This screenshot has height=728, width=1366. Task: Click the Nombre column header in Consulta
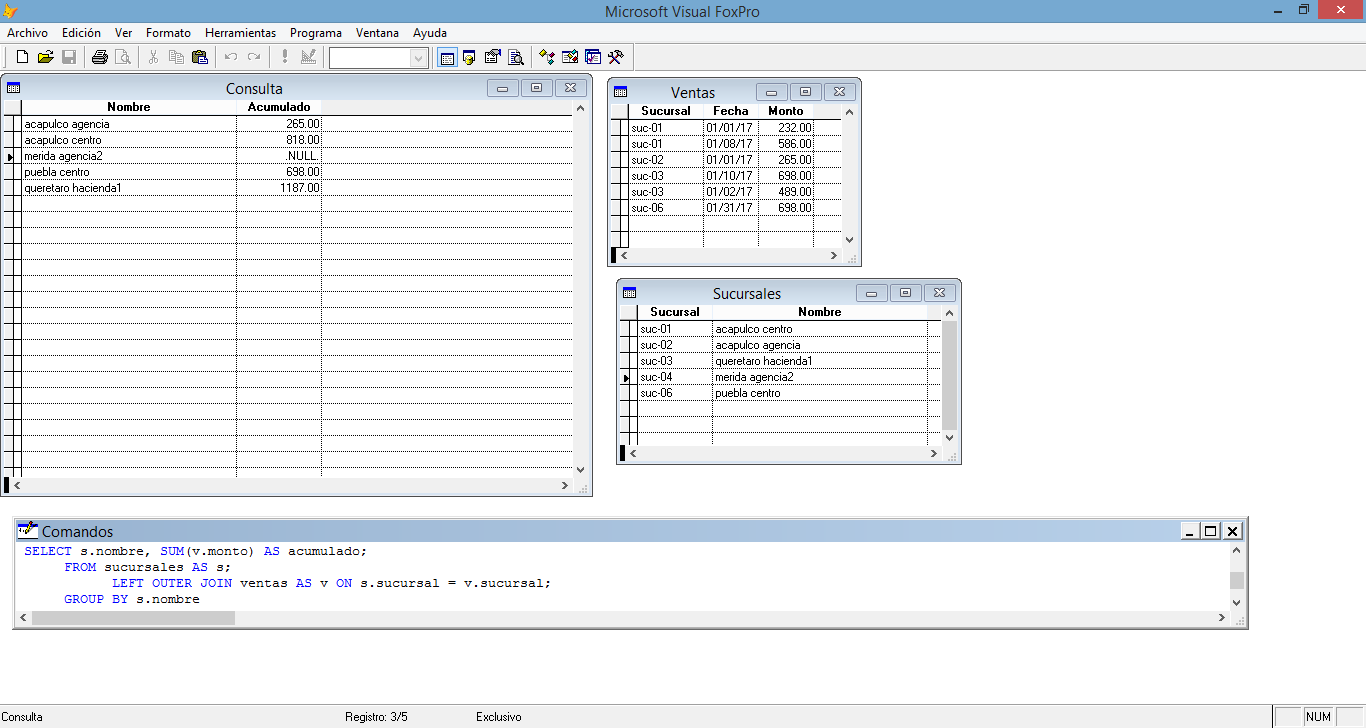pos(129,107)
